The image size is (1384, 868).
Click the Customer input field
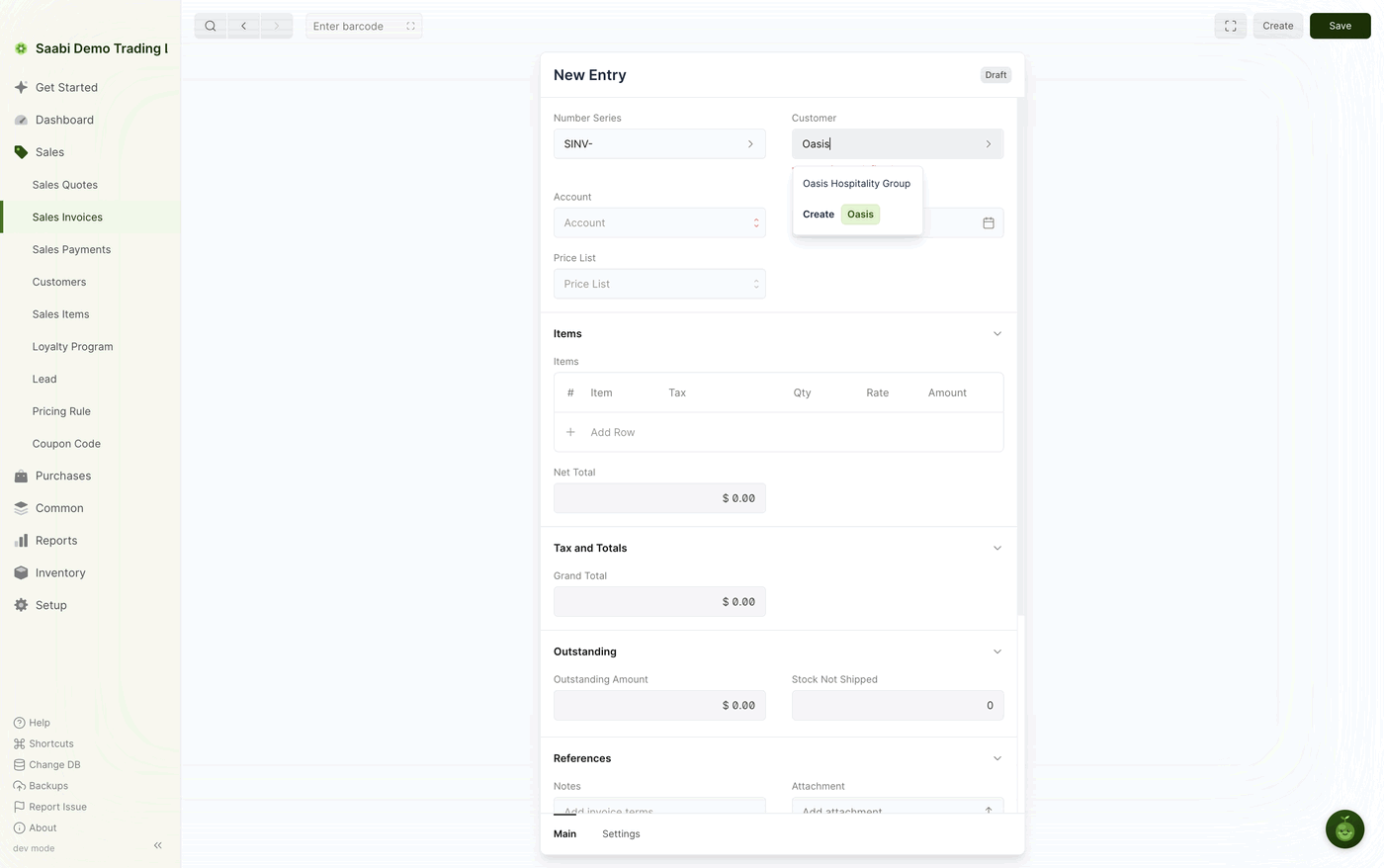(898, 144)
